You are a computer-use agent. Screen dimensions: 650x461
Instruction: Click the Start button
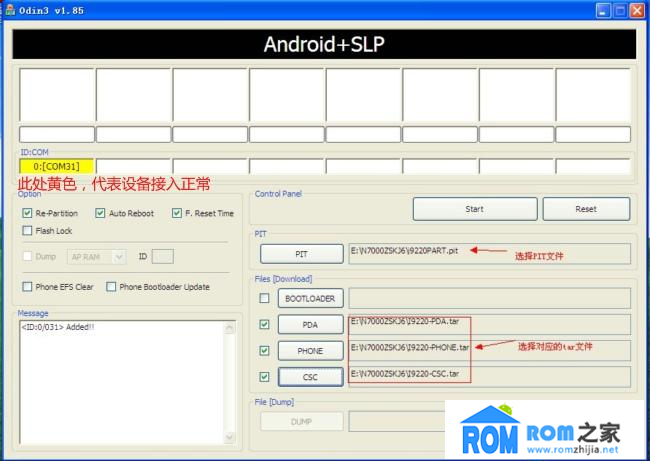pos(475,209)
